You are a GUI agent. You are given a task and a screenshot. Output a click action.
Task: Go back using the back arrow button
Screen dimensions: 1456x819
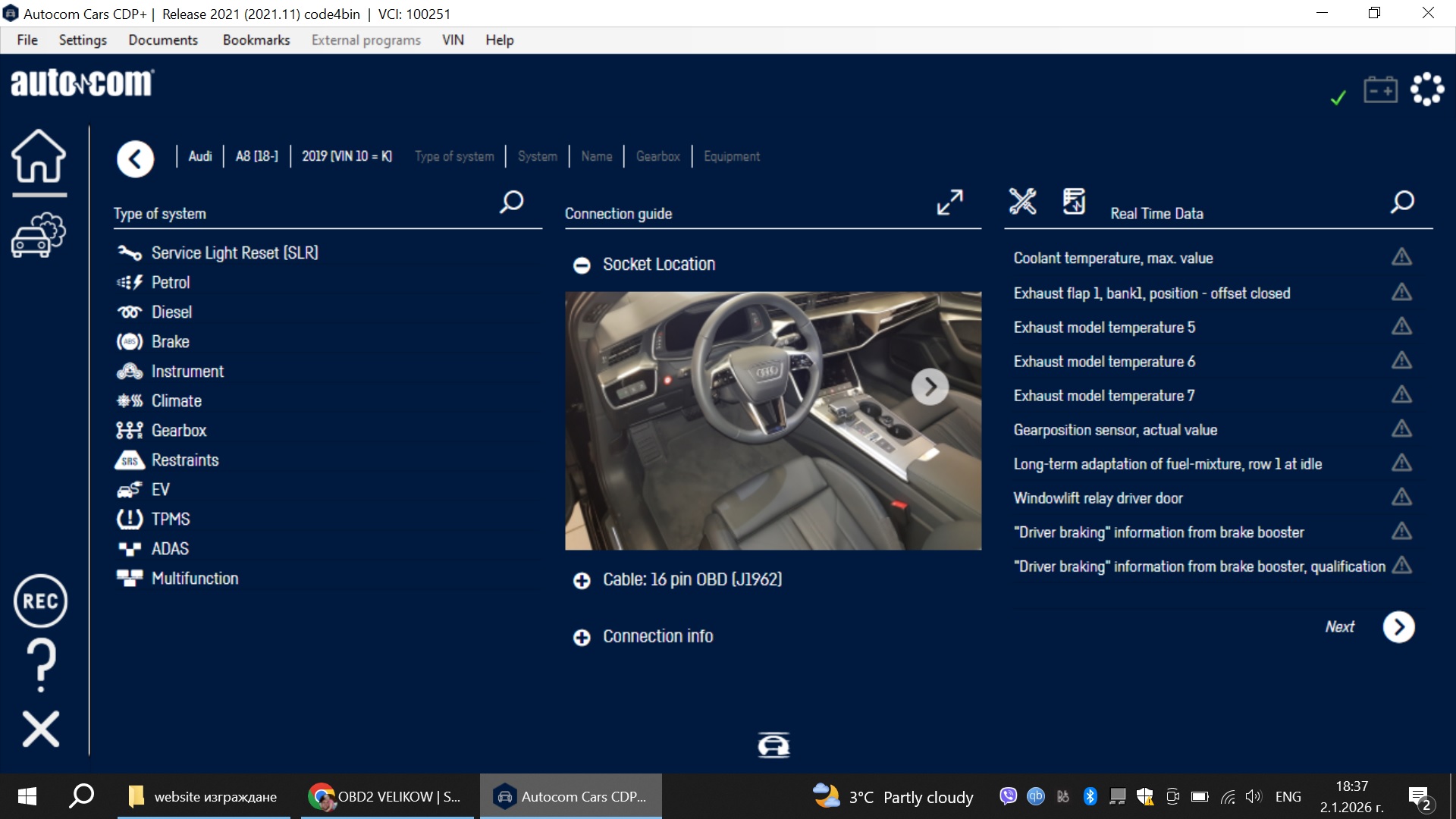click(135, 159)
